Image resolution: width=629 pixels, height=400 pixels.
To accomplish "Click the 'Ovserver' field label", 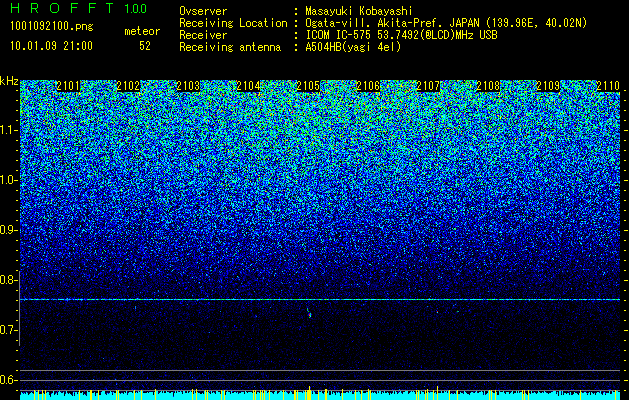I will [203, 11].
